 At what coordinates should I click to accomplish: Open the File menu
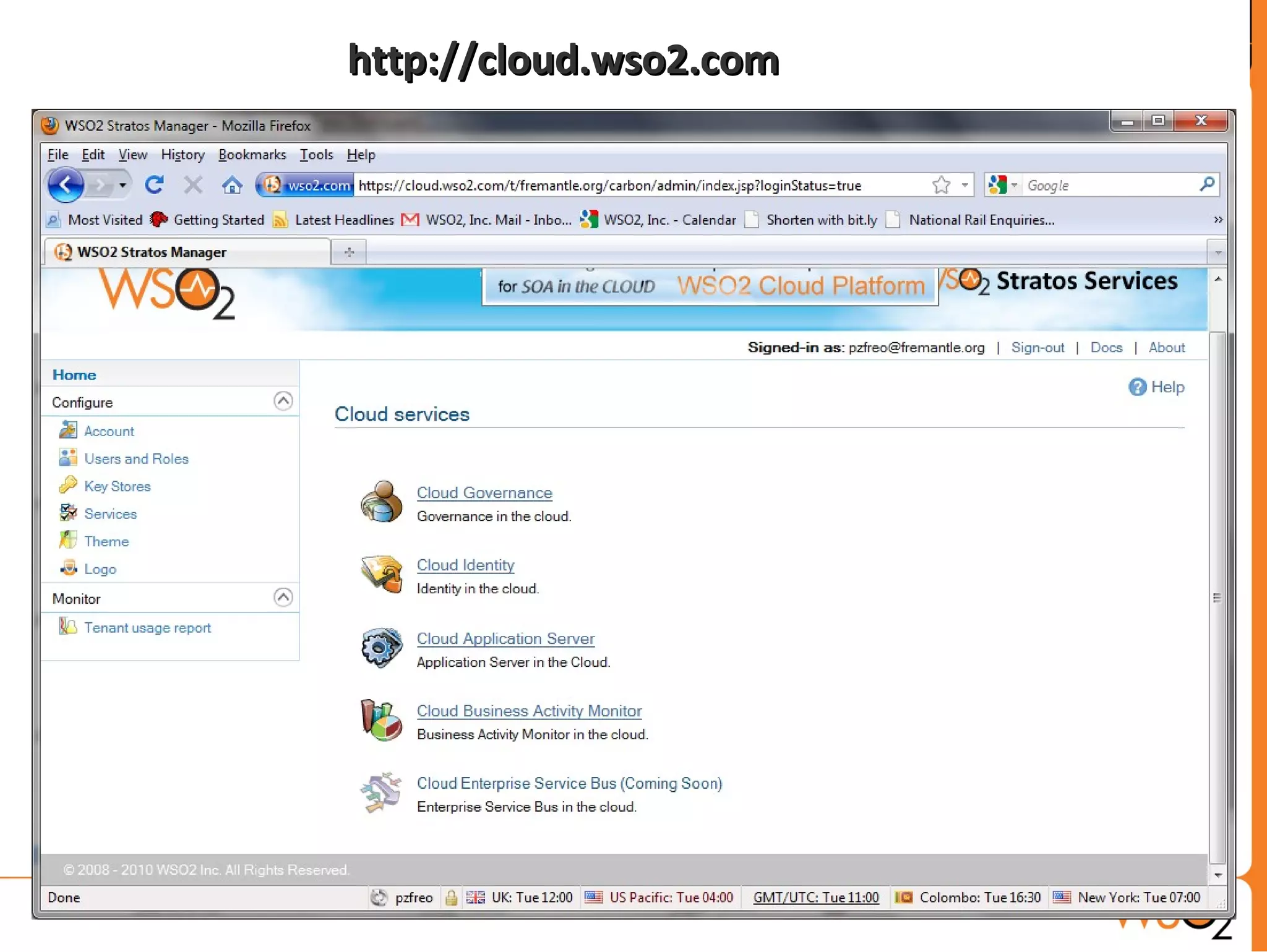point(58,154)
